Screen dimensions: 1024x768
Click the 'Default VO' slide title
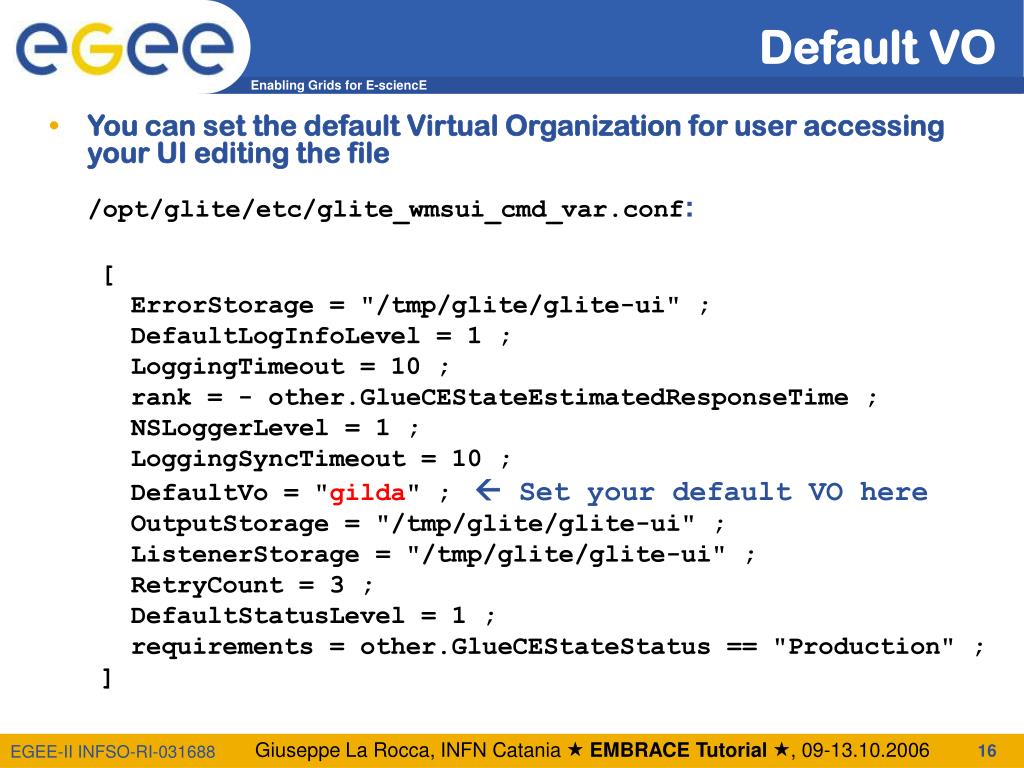coord(877,47)
